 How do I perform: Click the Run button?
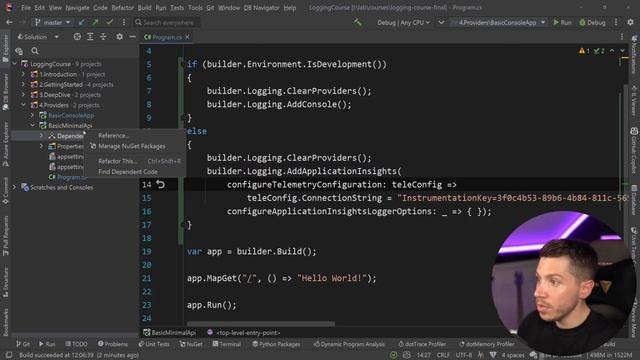pos(562,22)
